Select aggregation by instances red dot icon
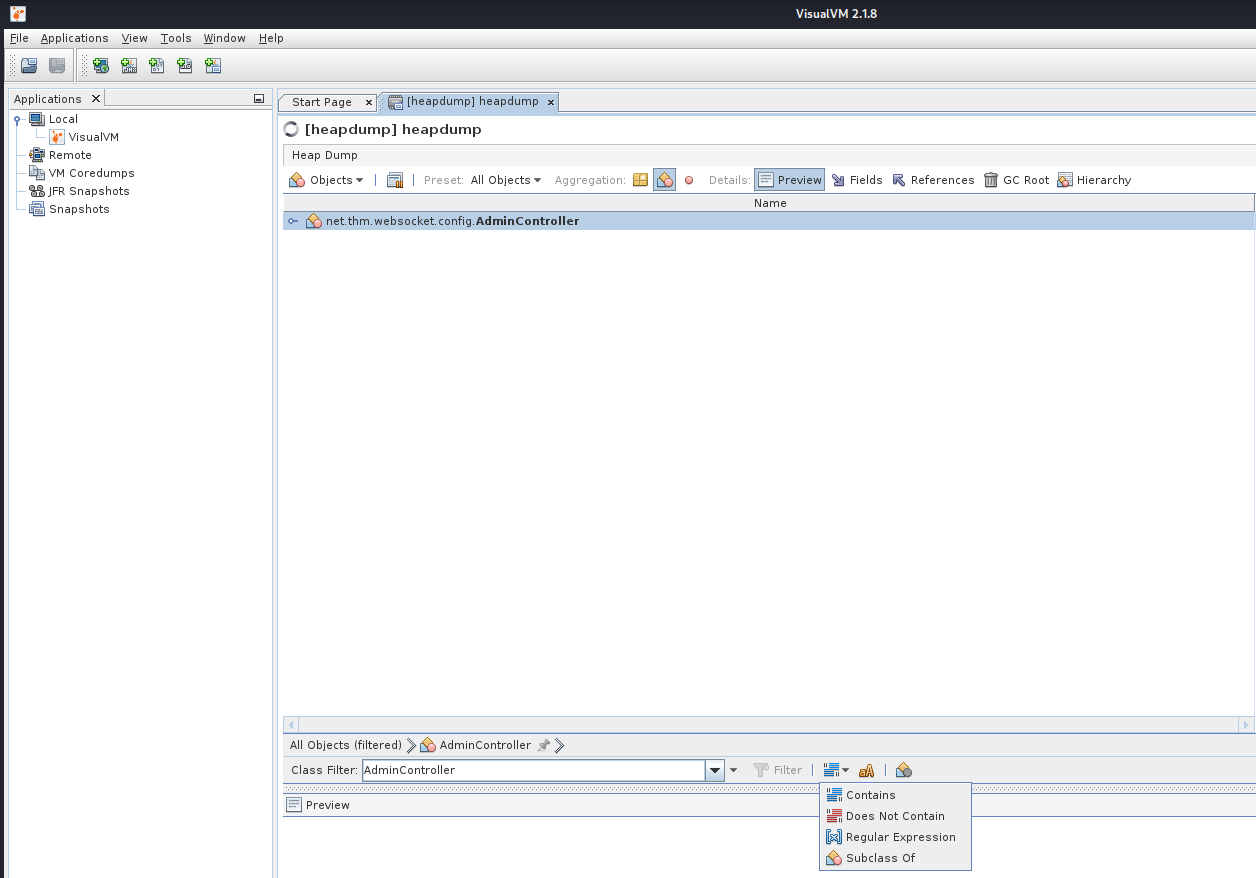This screenshot has height=878, width=1256. tap(689, 180)
